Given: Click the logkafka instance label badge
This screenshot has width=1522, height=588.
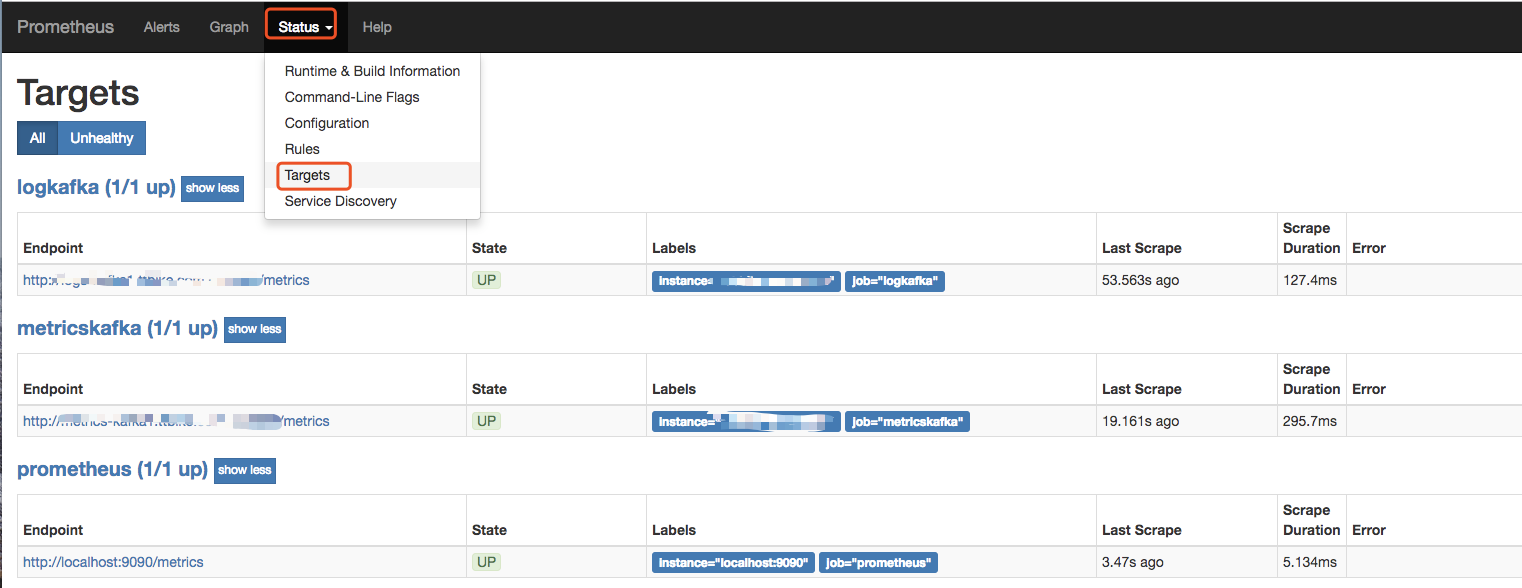Looking at the screenshot, I should (746, 281).
